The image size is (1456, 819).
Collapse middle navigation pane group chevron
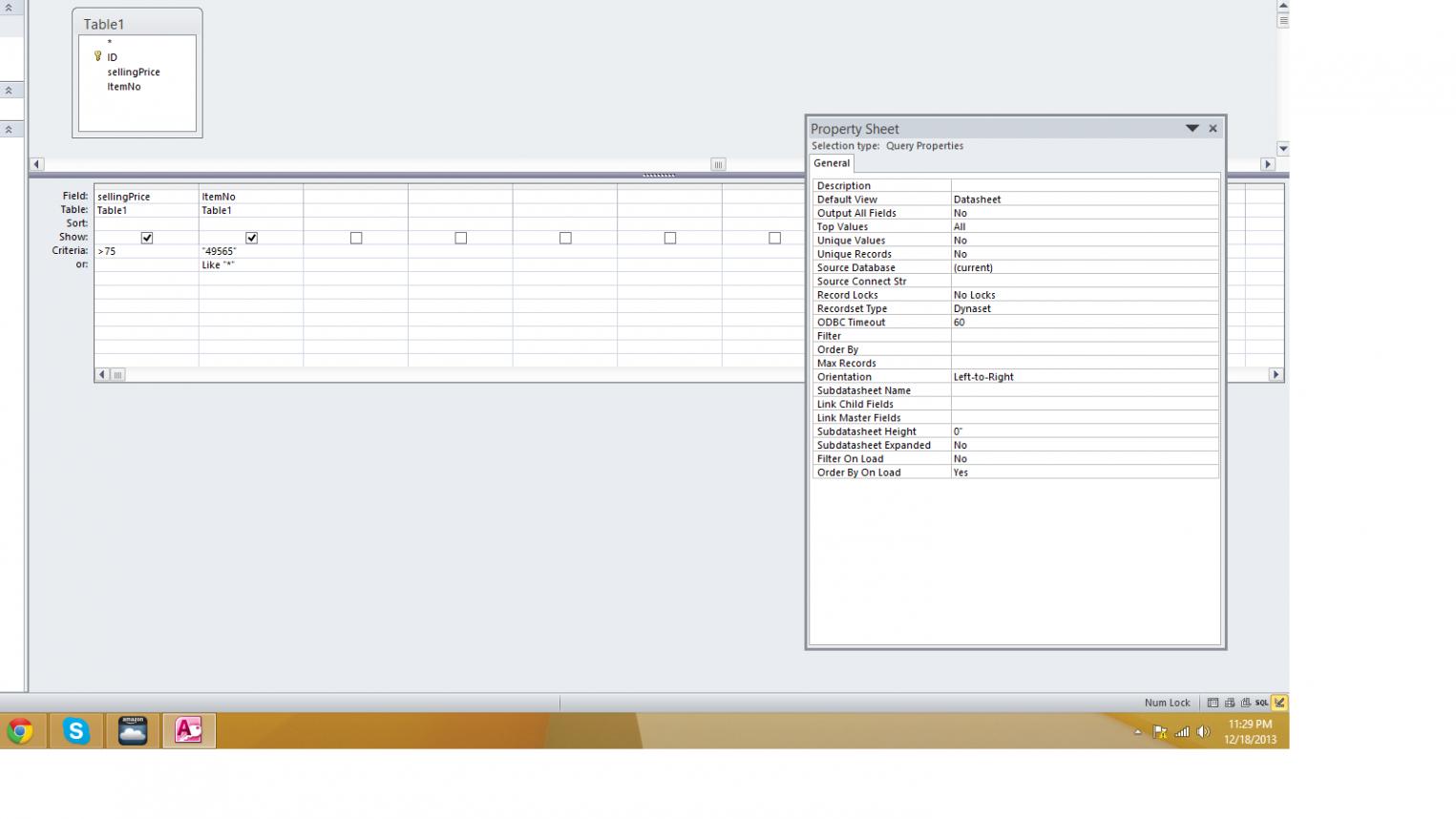9,91
